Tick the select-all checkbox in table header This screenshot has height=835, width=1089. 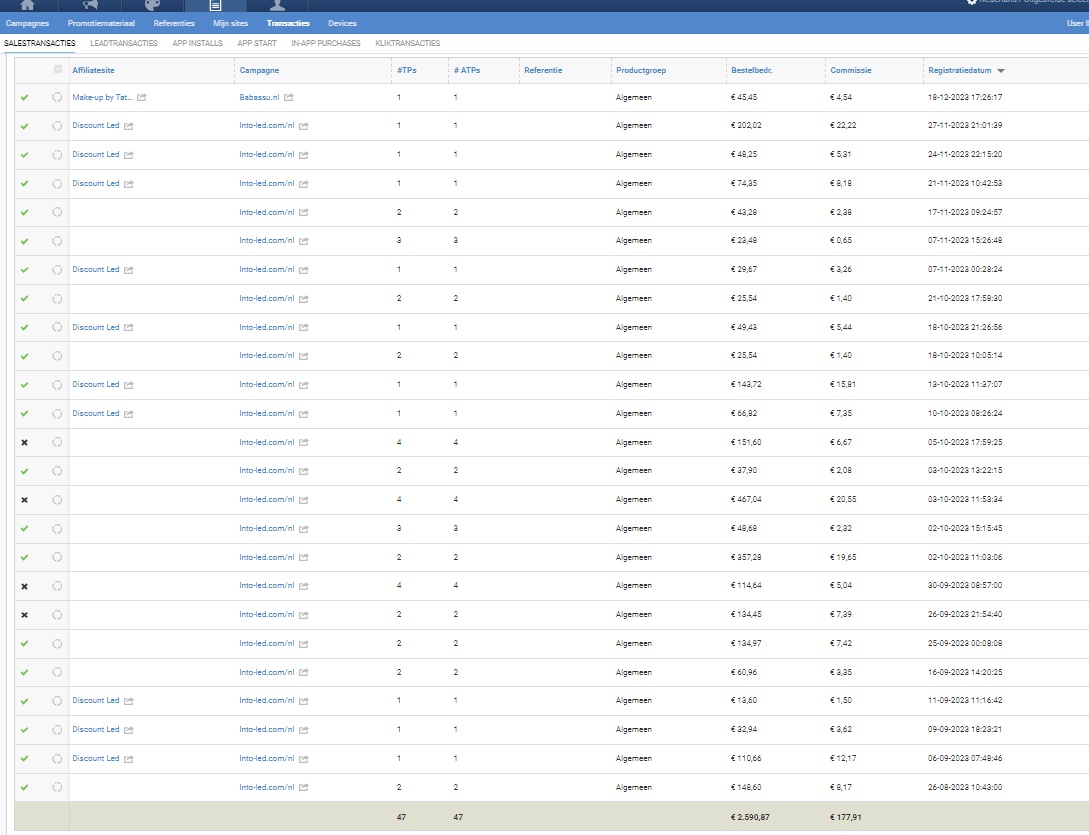pos(58,69)
